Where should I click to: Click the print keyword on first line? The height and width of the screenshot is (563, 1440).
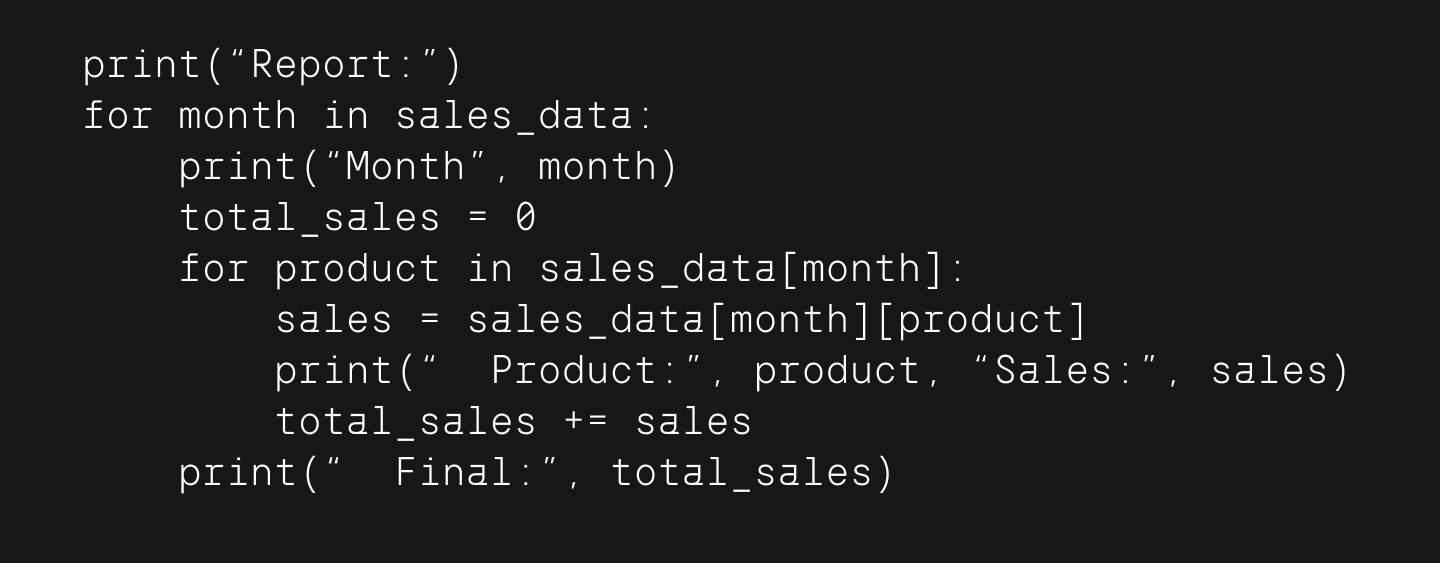tap(142, 67)
